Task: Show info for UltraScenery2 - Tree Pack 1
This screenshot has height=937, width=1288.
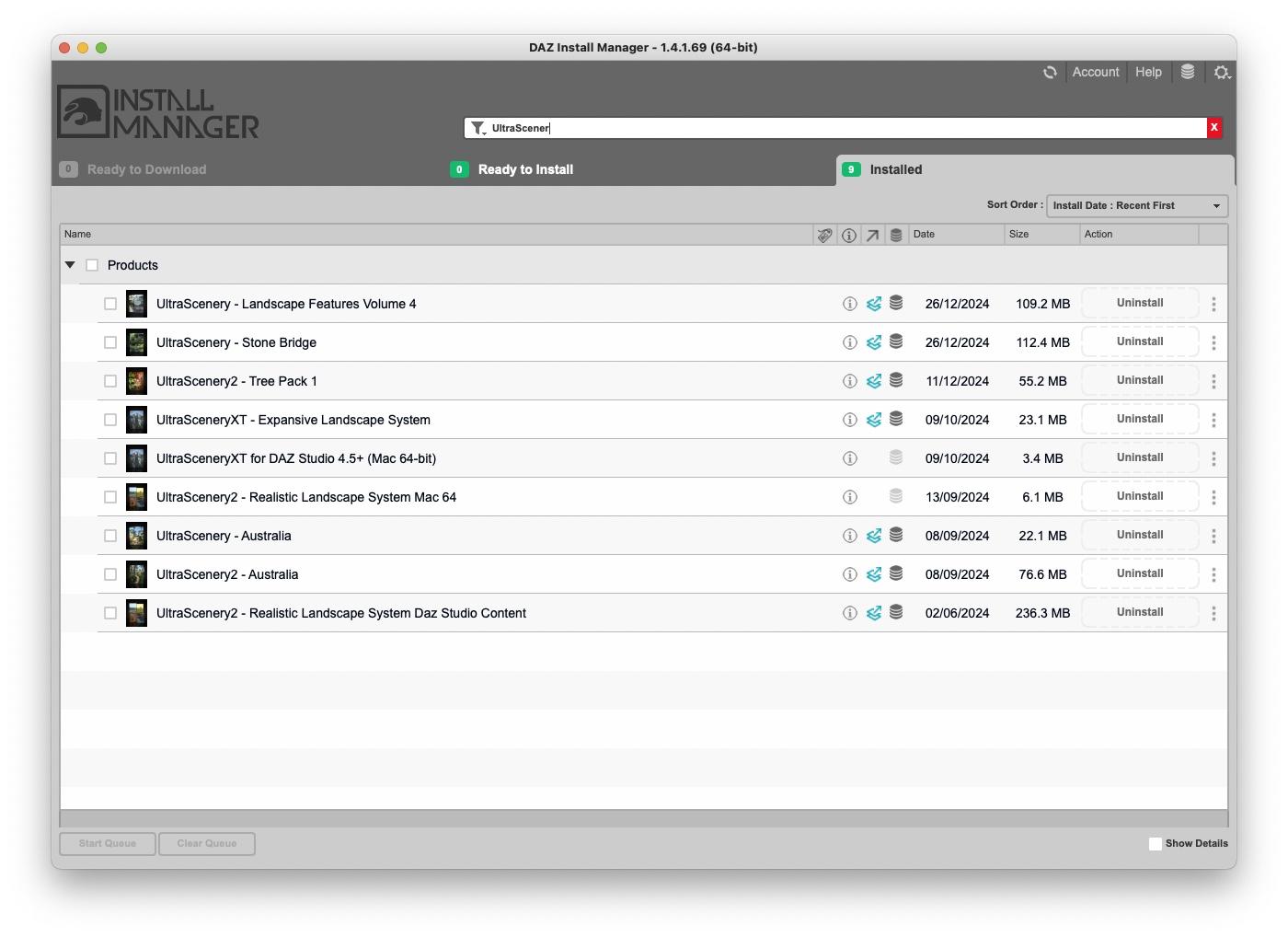Action: [x=850, y=381]
